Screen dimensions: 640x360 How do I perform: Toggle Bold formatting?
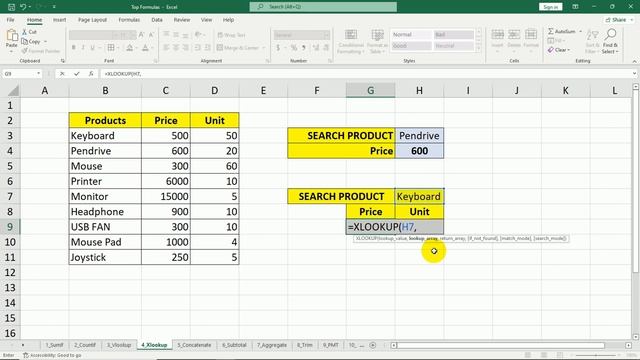point(73,48)
